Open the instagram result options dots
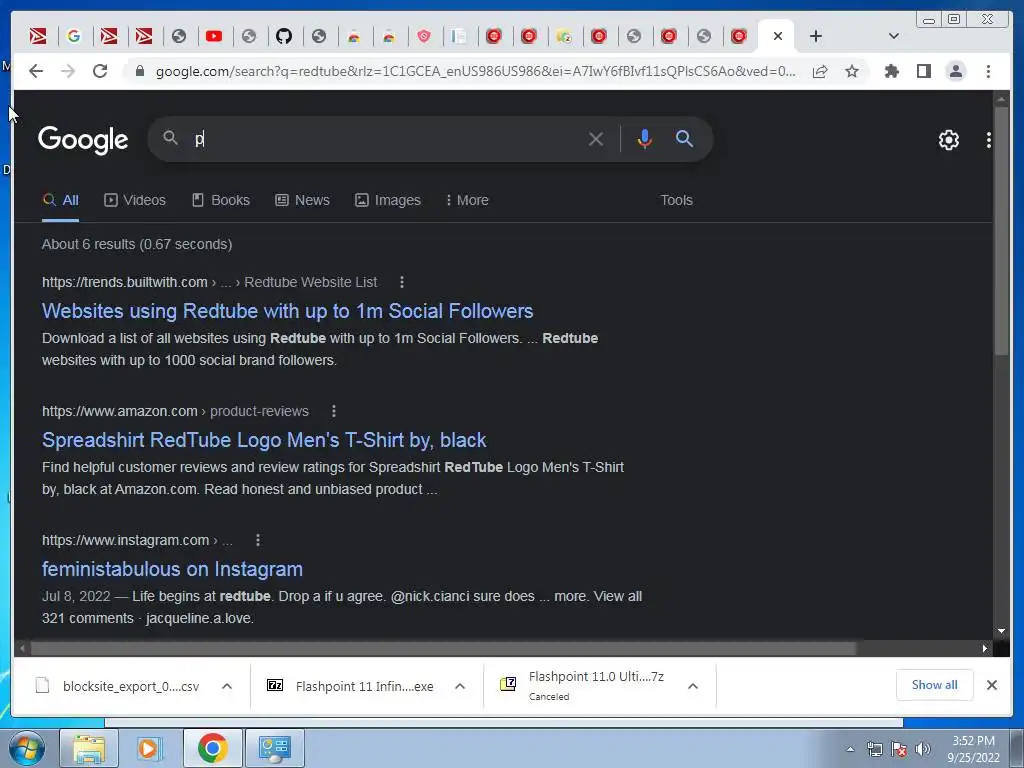 pyautogui.click(x=258, y=540)
